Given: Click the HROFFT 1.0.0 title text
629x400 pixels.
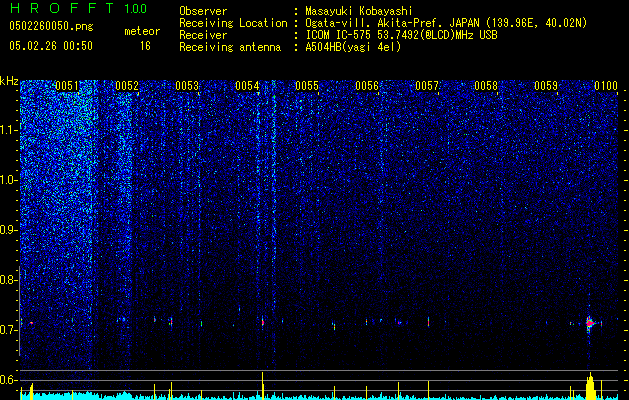Looking at the screenshot, I should [x=79, y=8].
